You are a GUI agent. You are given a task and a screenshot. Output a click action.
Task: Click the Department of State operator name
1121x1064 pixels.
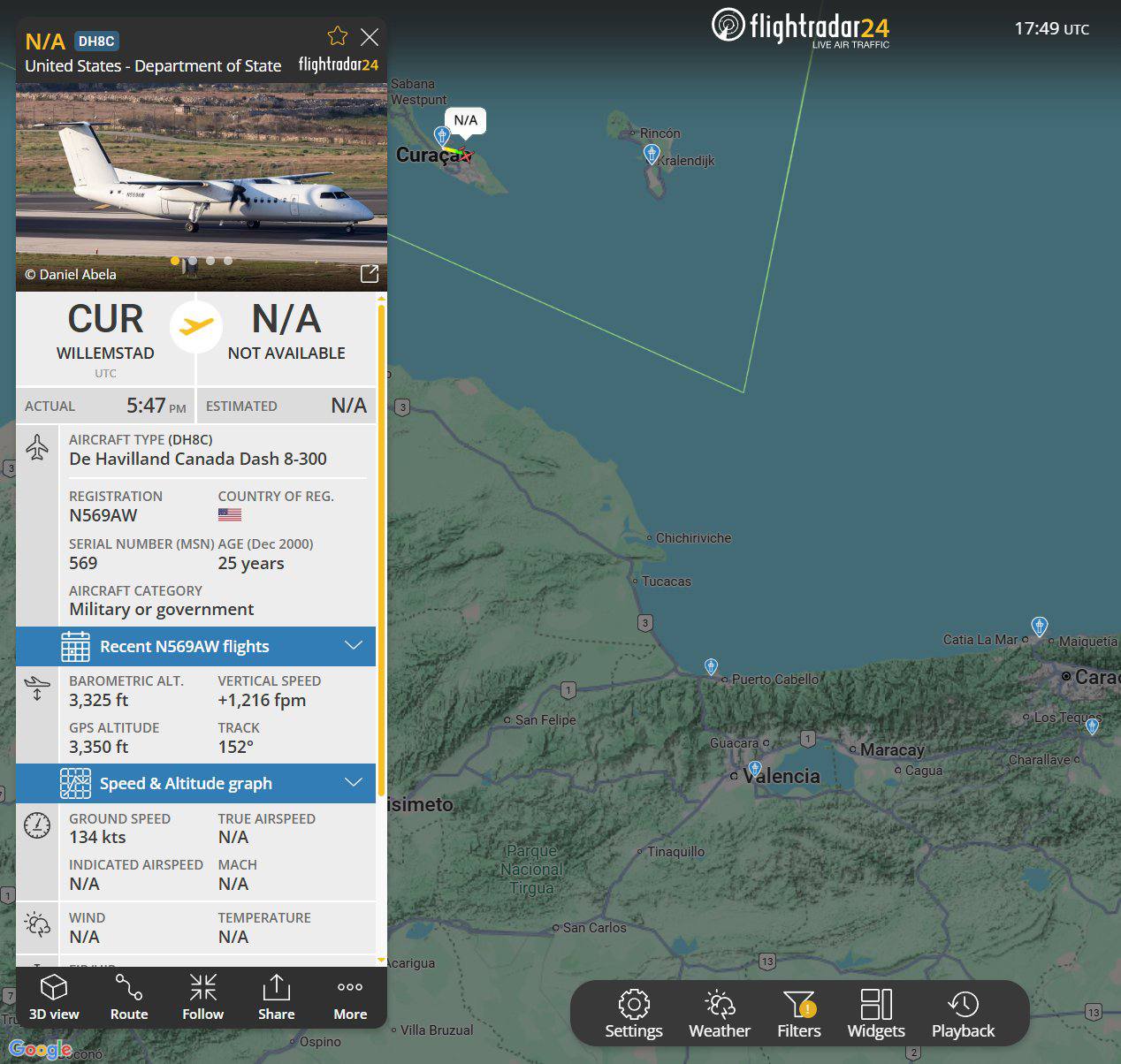(x=153, y=66)
